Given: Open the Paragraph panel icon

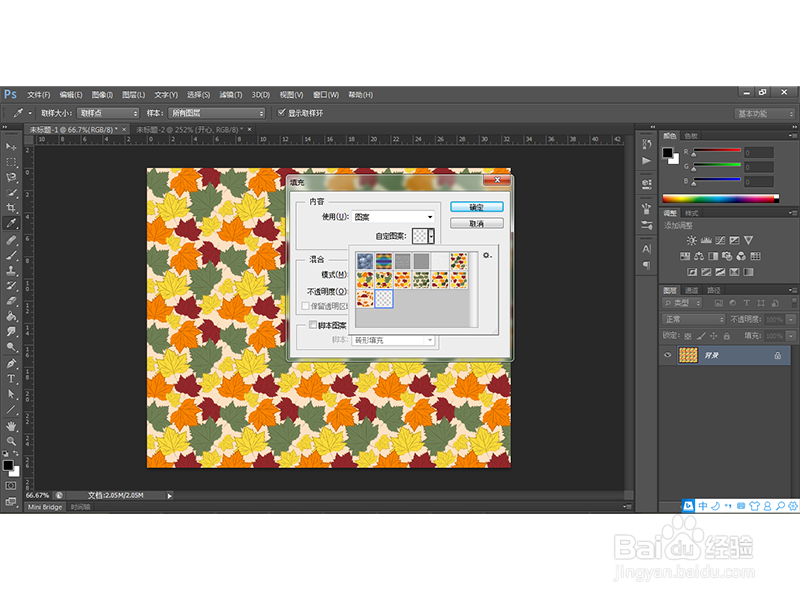Looking at the screenshot, I should click(x=646, y=265).
